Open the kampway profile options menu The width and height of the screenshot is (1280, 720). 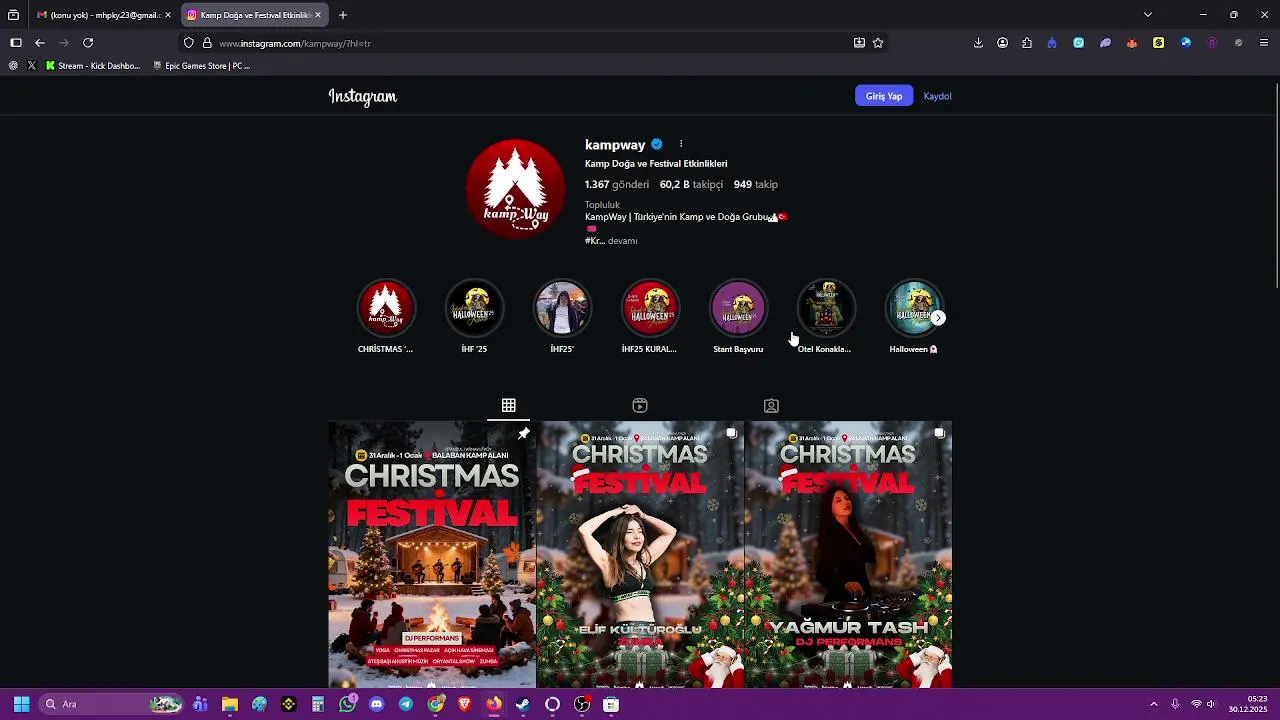tap(681, 144)
